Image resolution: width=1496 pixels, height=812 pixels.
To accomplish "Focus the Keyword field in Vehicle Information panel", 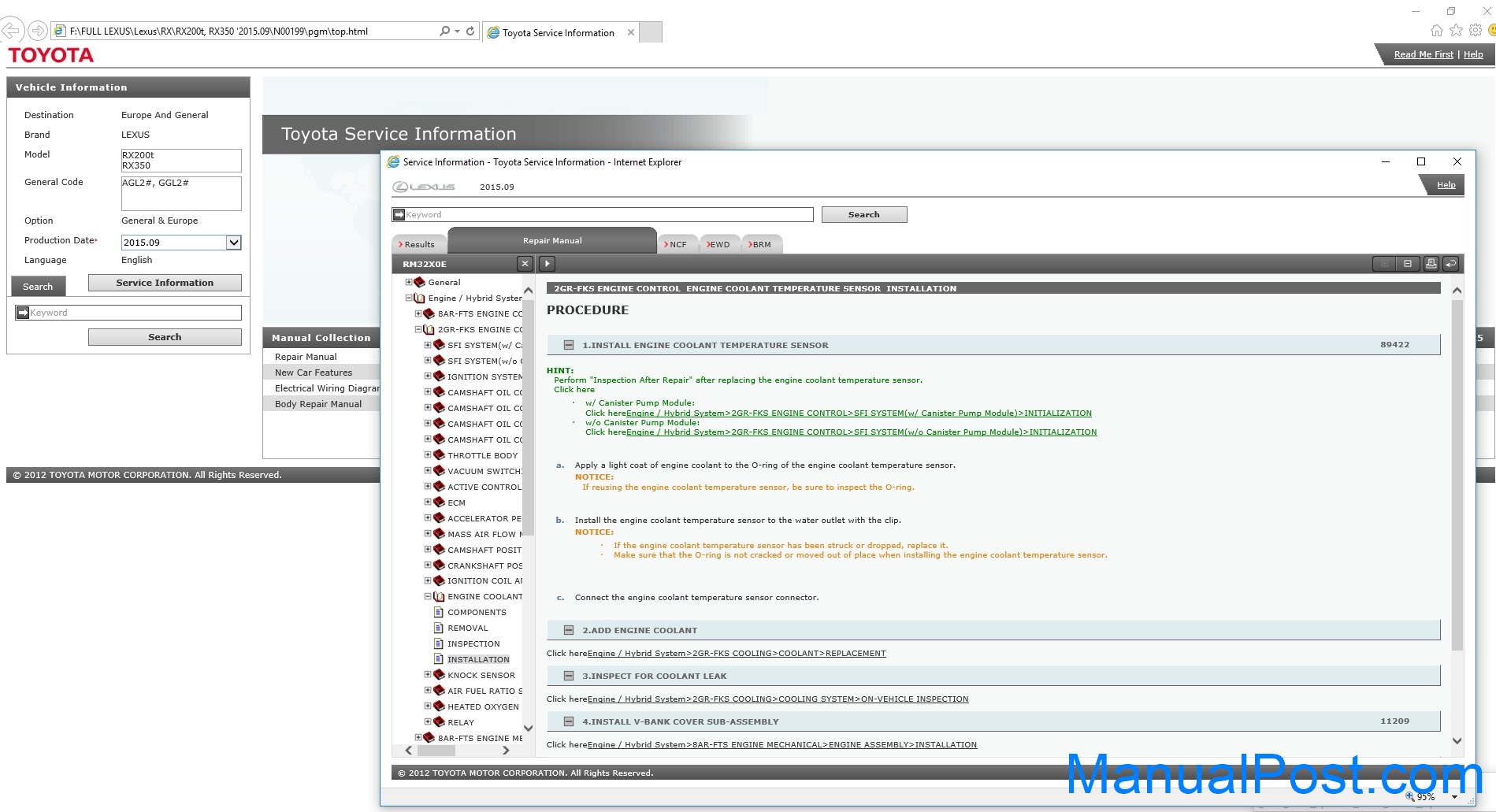I will 128,313.
